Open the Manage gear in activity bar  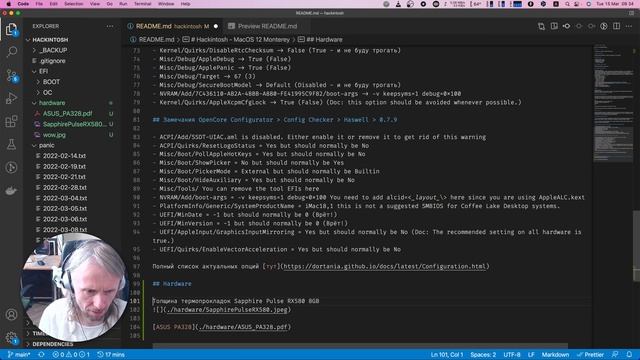click(11, 338)
